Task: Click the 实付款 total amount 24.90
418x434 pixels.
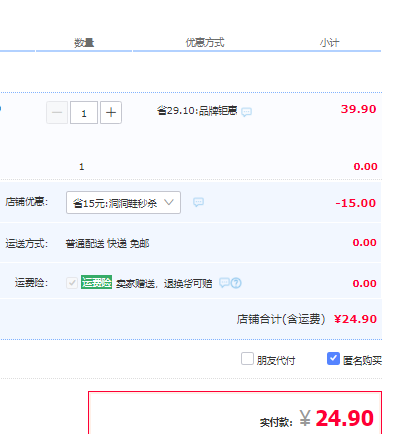Action: click(x=344, y=418)
